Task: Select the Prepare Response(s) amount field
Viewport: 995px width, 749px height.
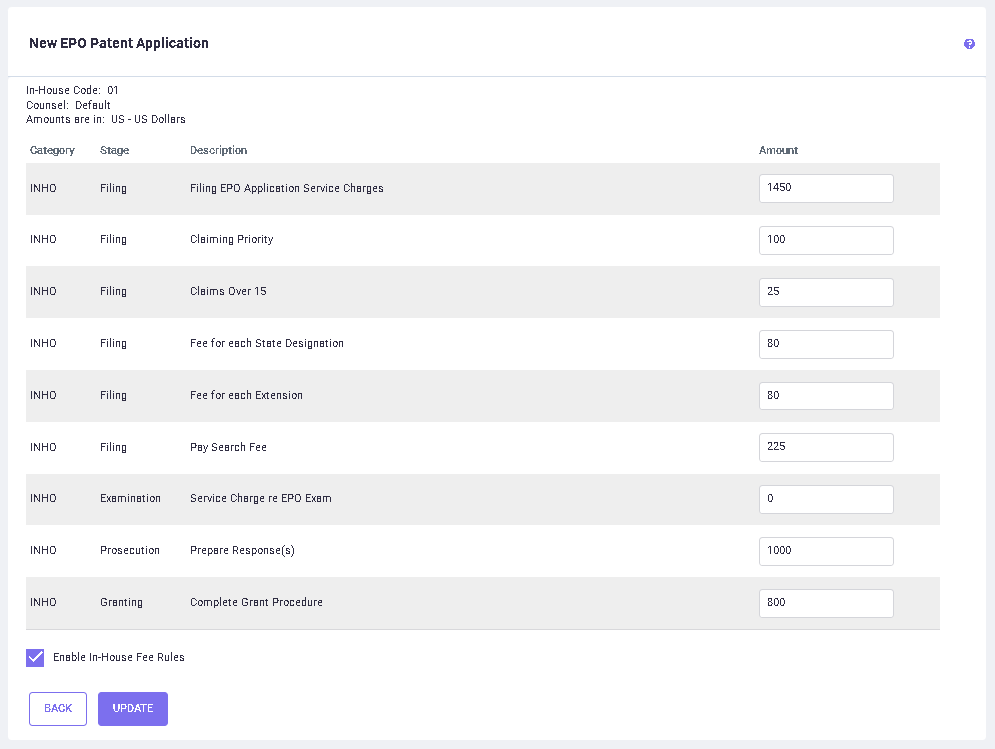Action: click(x=825, y=551)
